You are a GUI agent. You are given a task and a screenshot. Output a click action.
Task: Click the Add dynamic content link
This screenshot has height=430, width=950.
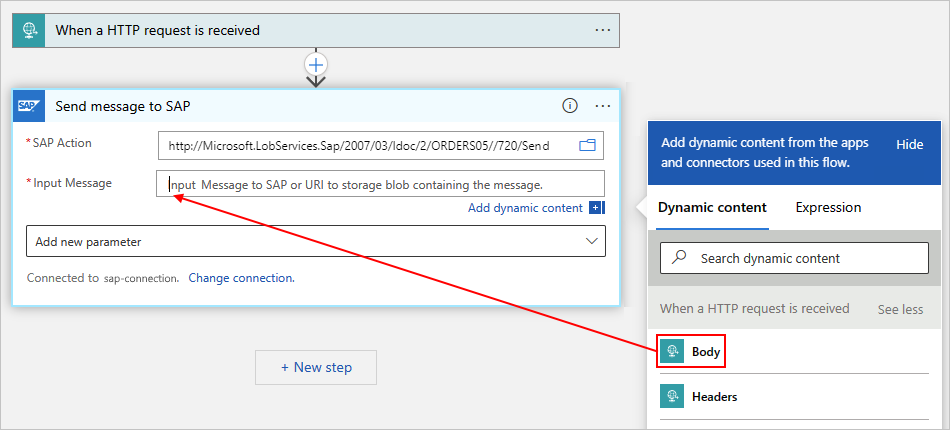point(525,208)
